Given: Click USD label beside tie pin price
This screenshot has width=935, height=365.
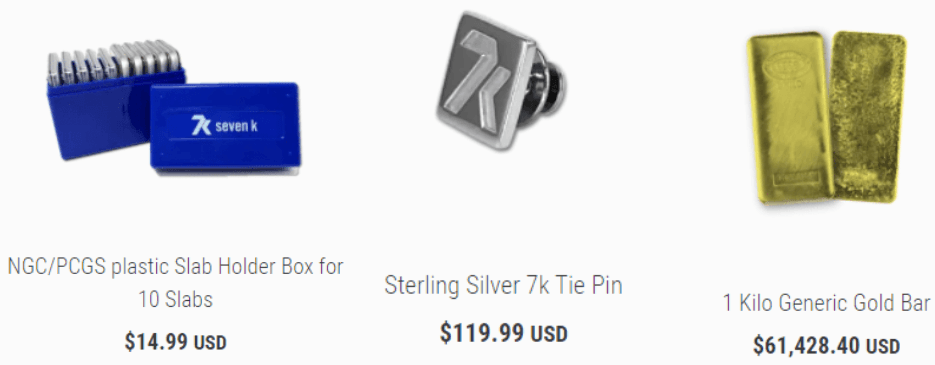Looking at the screenshot, I should 549,334.
